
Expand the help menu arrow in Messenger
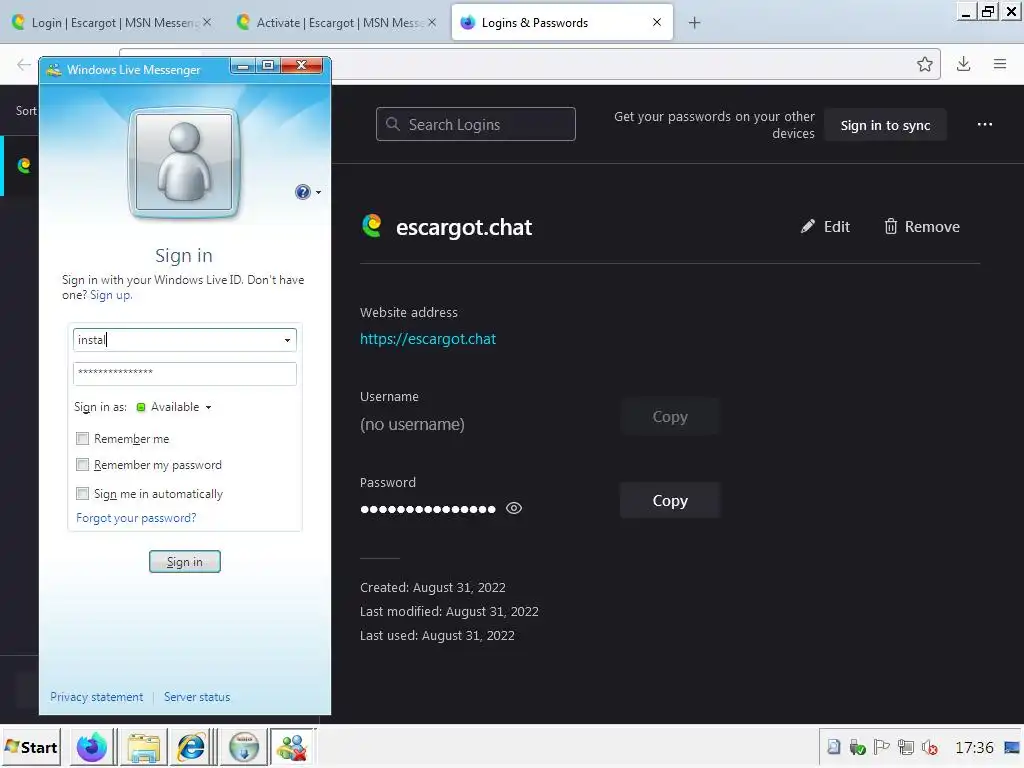319,193
